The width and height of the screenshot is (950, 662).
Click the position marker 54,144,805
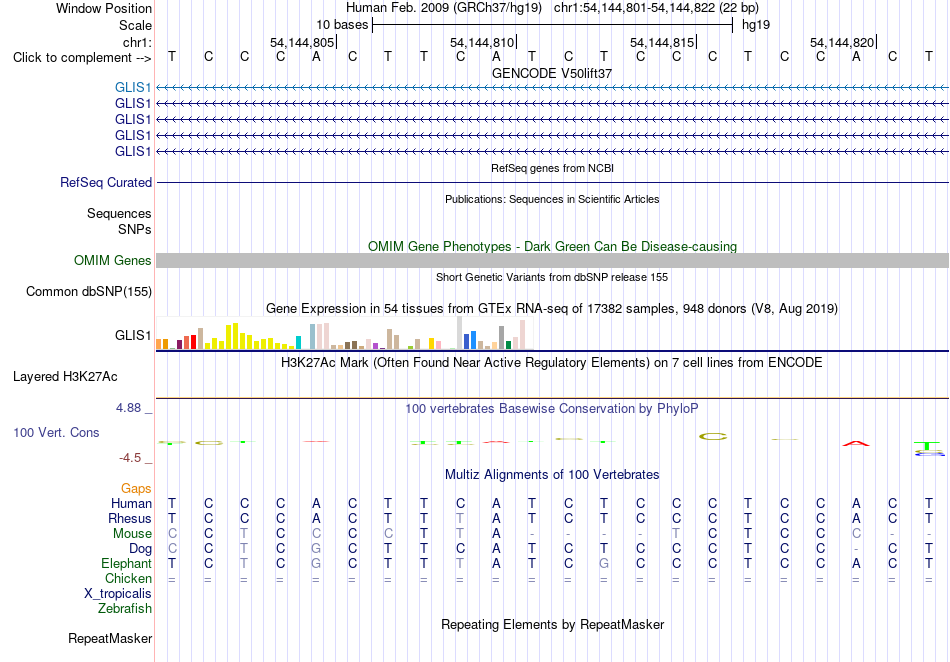click(302, 42)
